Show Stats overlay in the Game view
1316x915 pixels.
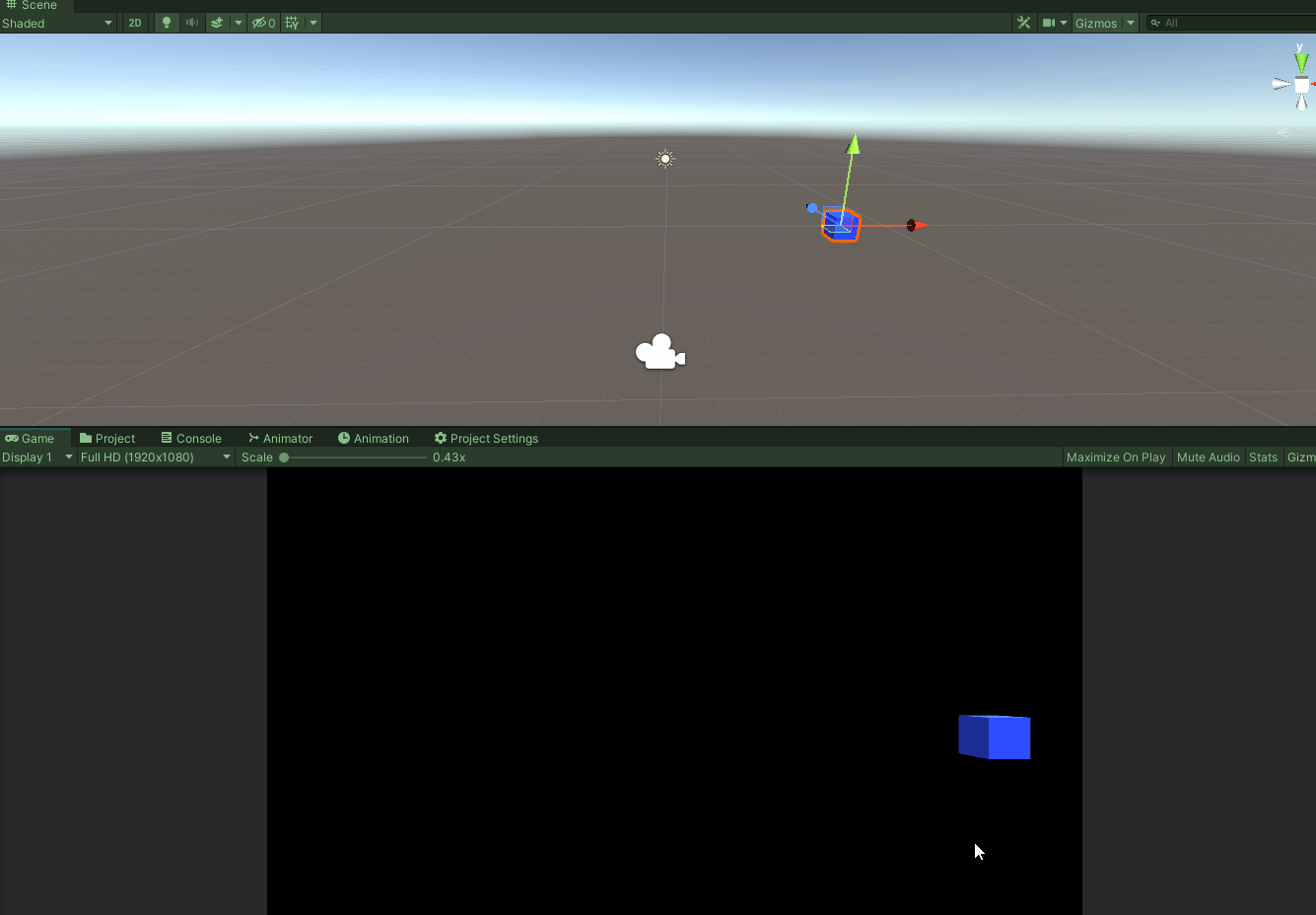coord(1263,457)
